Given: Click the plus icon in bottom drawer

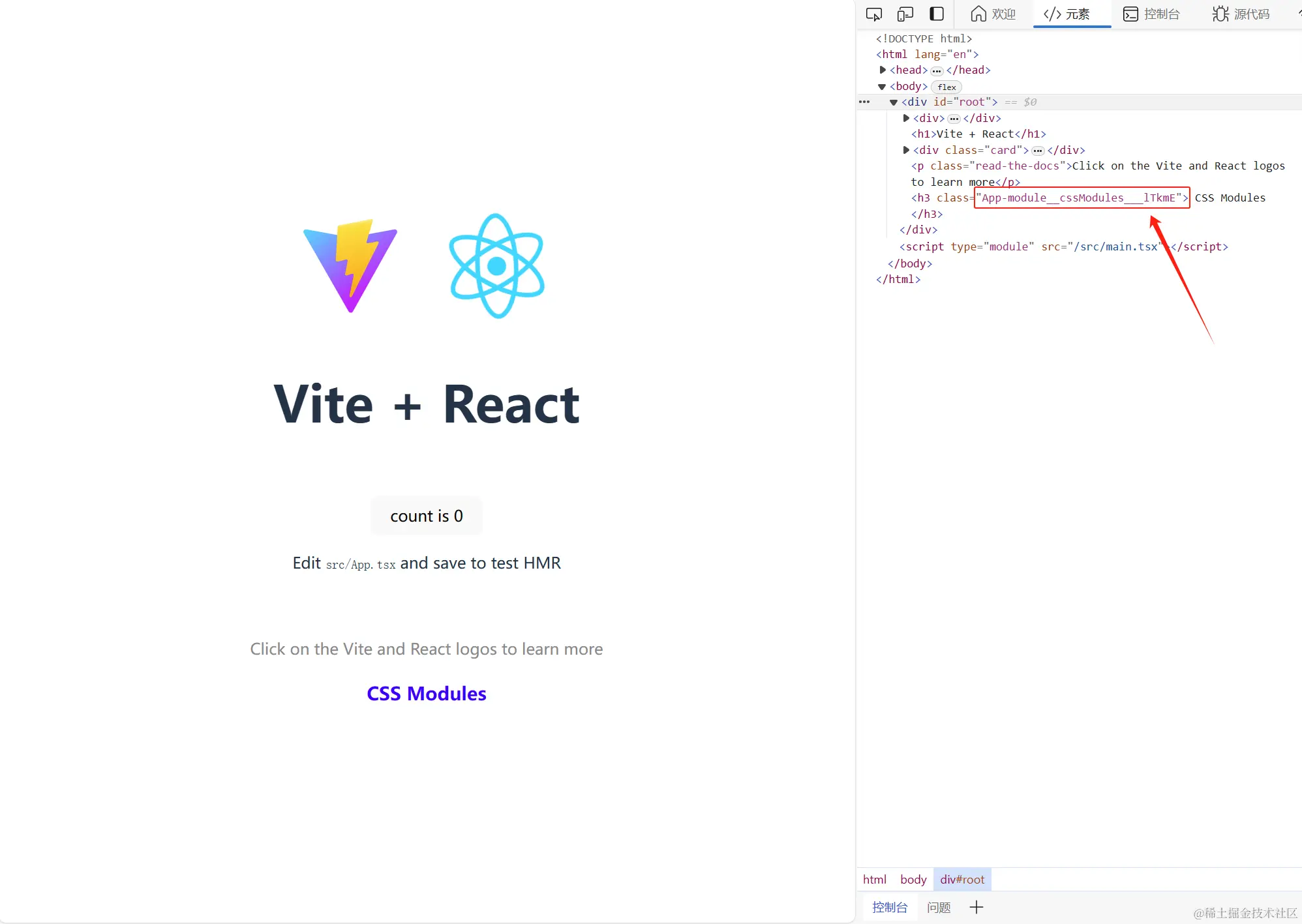Looking at the screenshot, I should (x=976, y=907).
